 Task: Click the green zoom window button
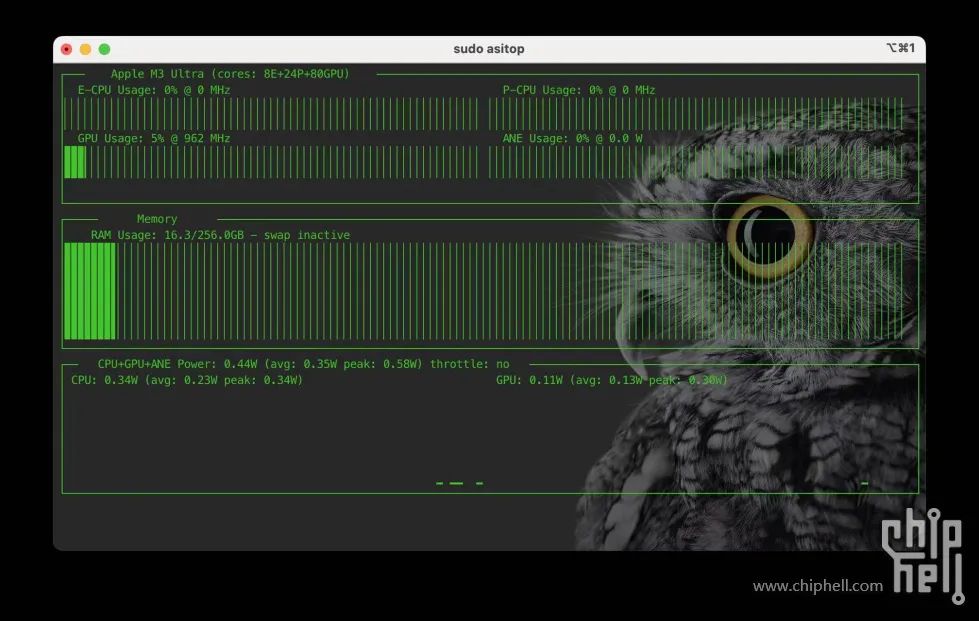tap(104, 49)
